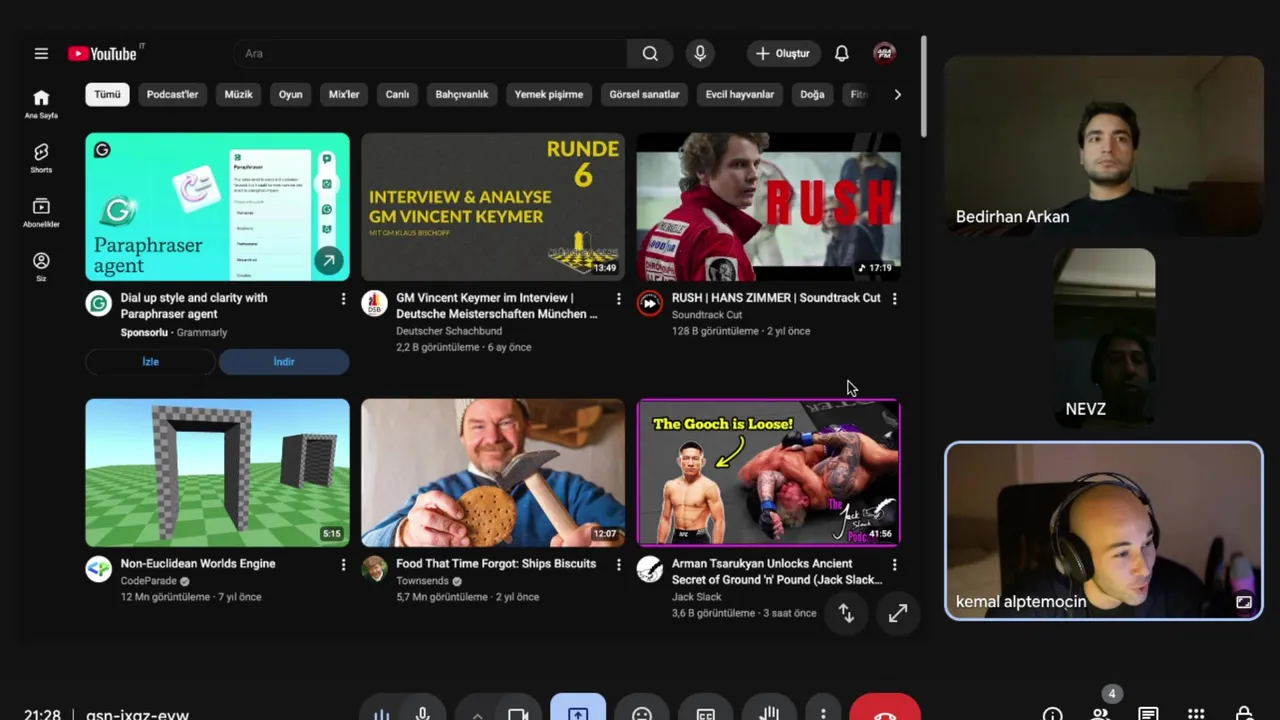
Task: Click picture-in-picture icon on kemal's tile
Action: click(1244, 602)
